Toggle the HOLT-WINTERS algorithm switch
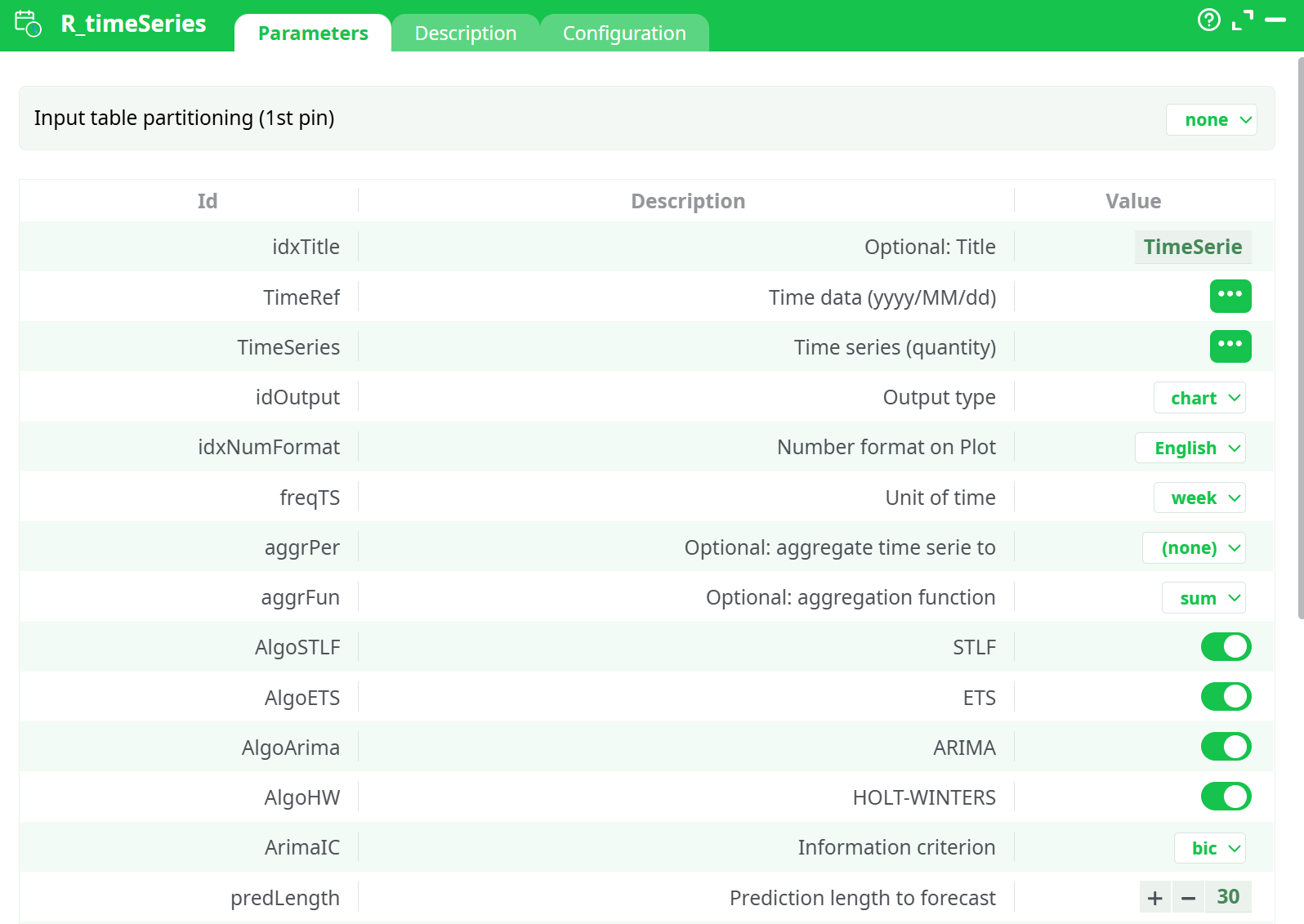 (1226, 797)
